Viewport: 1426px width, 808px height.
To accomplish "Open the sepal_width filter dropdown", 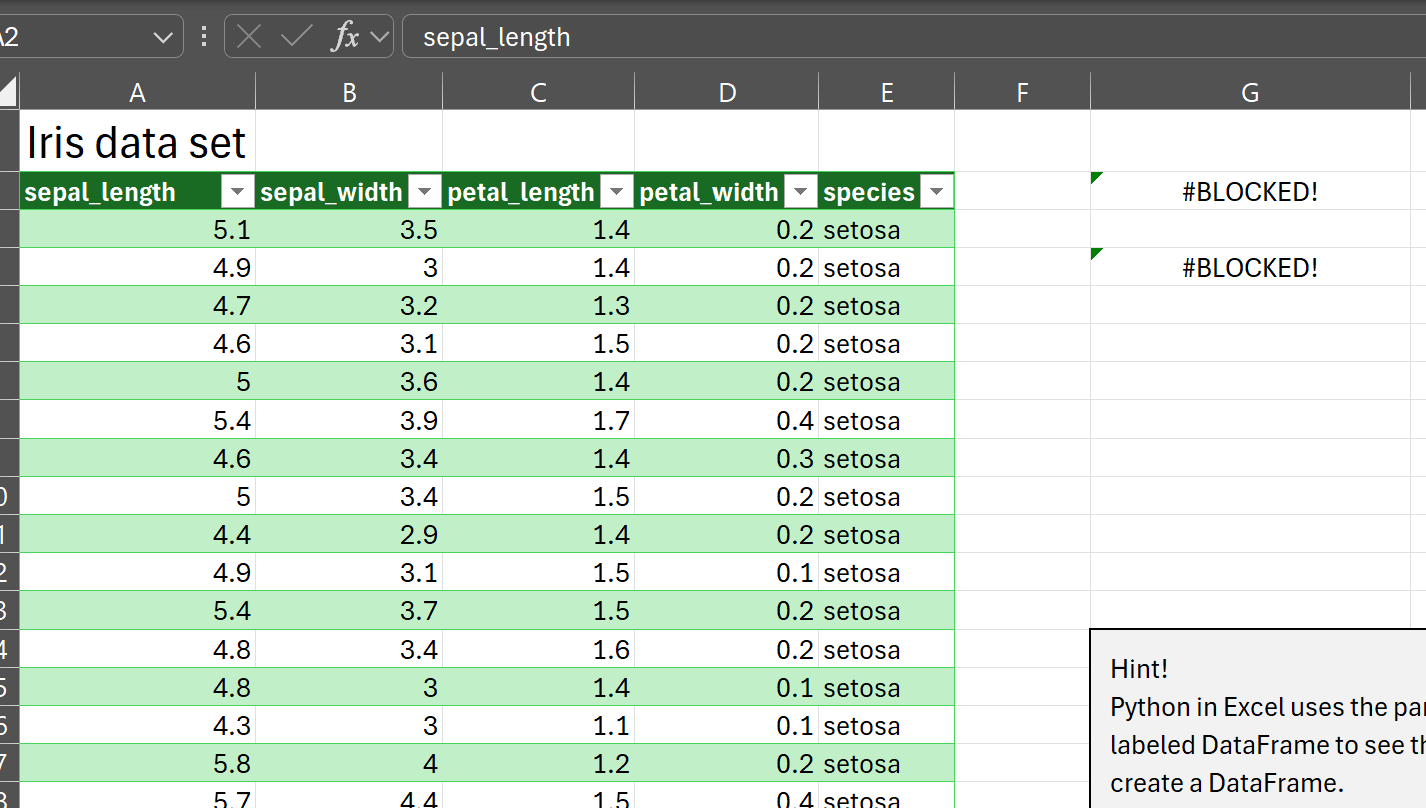I will (x=425, y=191).
